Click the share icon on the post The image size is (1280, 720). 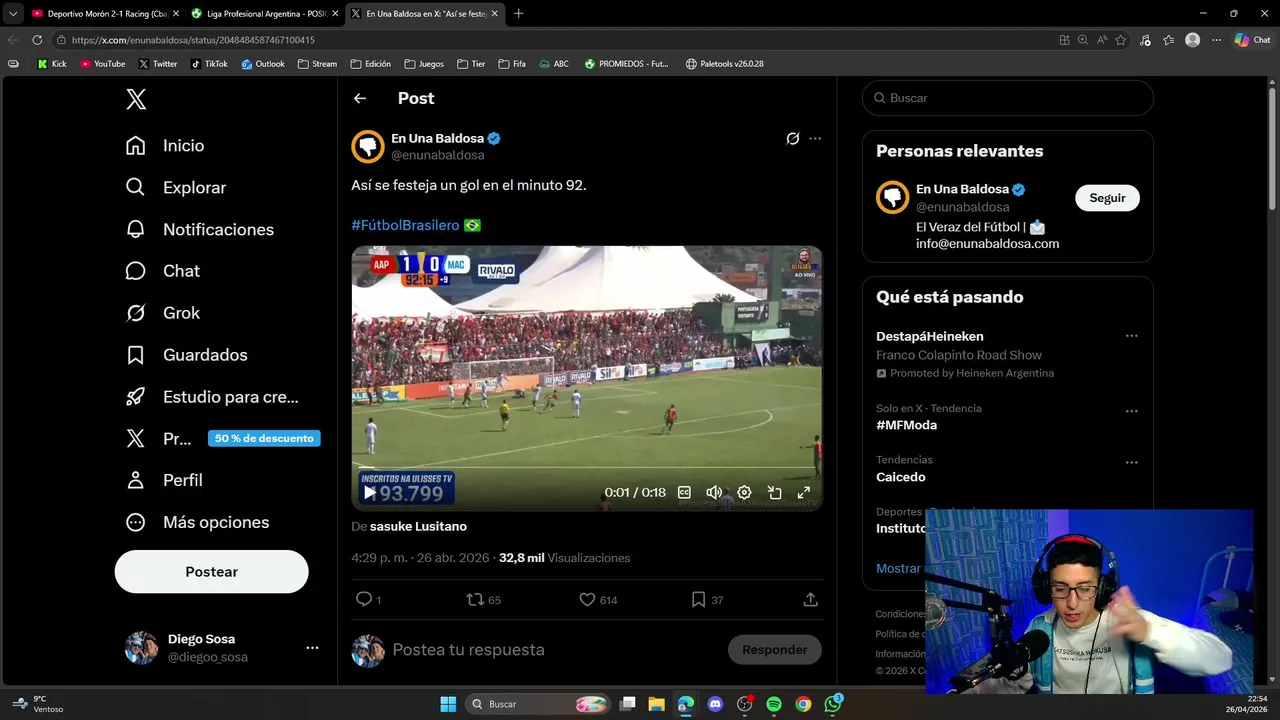pyautogui.click(x=811, y=599)
